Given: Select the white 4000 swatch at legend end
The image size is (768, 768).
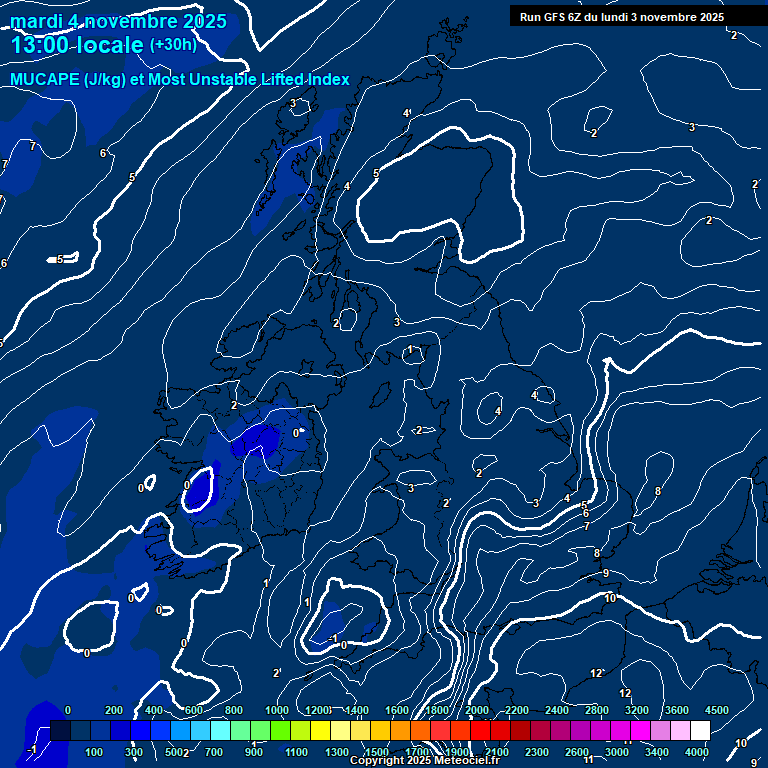Looking at the screenshot, I should point(700,730).
